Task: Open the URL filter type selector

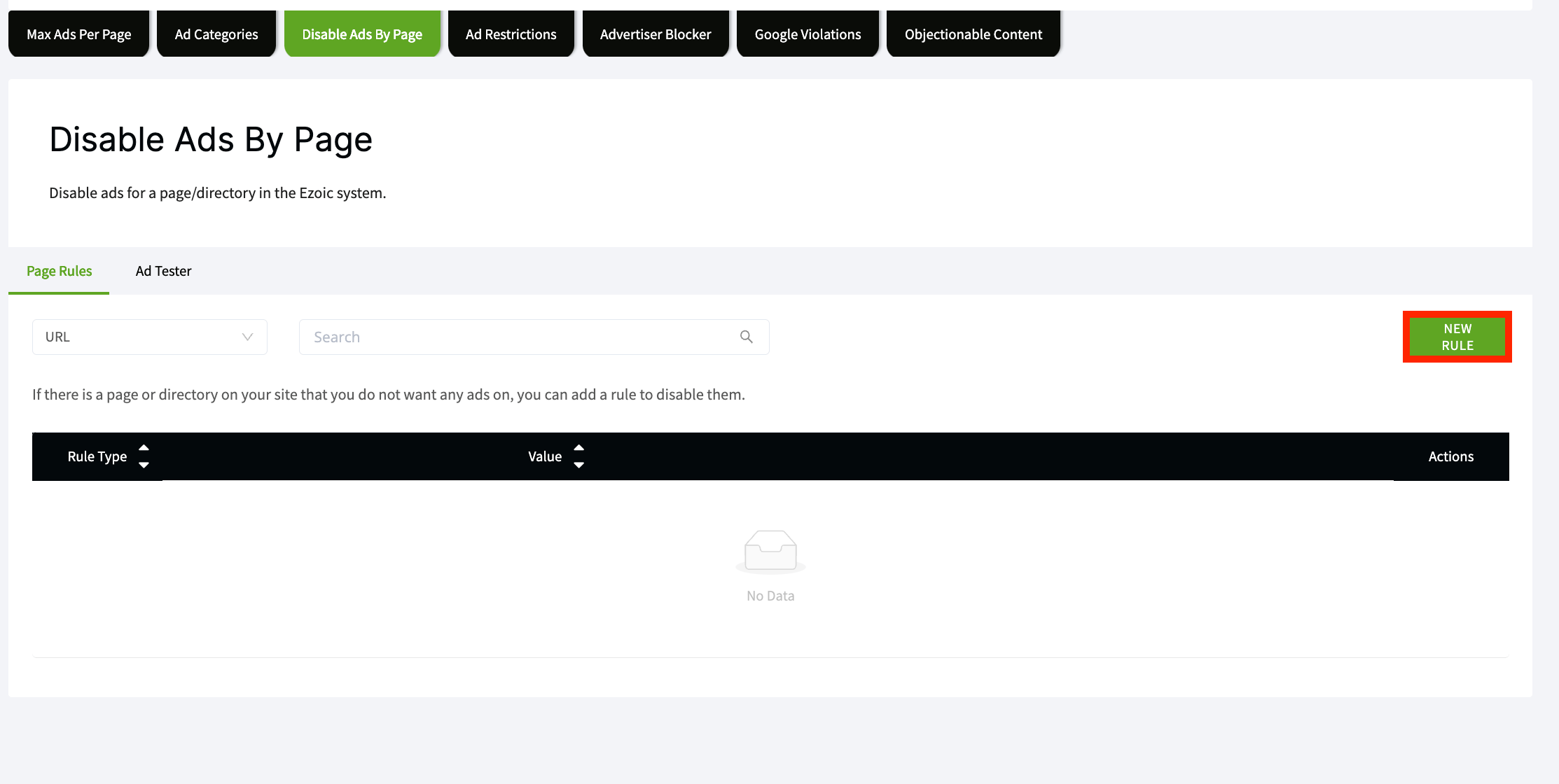Action: [150, 337]
